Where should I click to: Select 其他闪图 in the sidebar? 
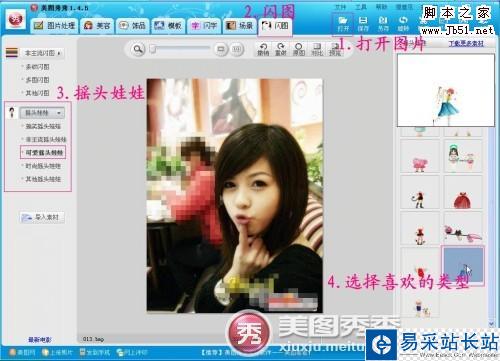(x=37, y=93)
